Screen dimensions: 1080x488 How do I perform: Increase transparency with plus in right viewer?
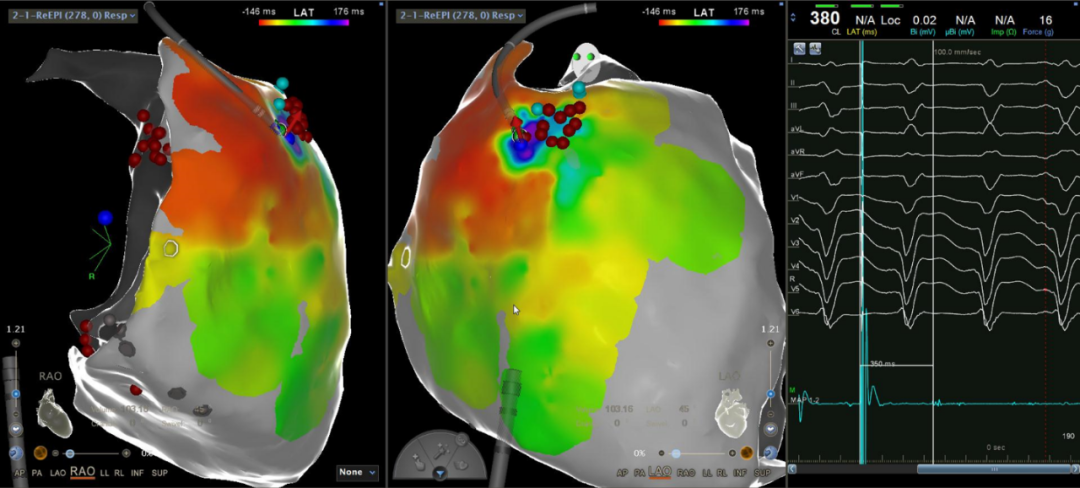732,454
